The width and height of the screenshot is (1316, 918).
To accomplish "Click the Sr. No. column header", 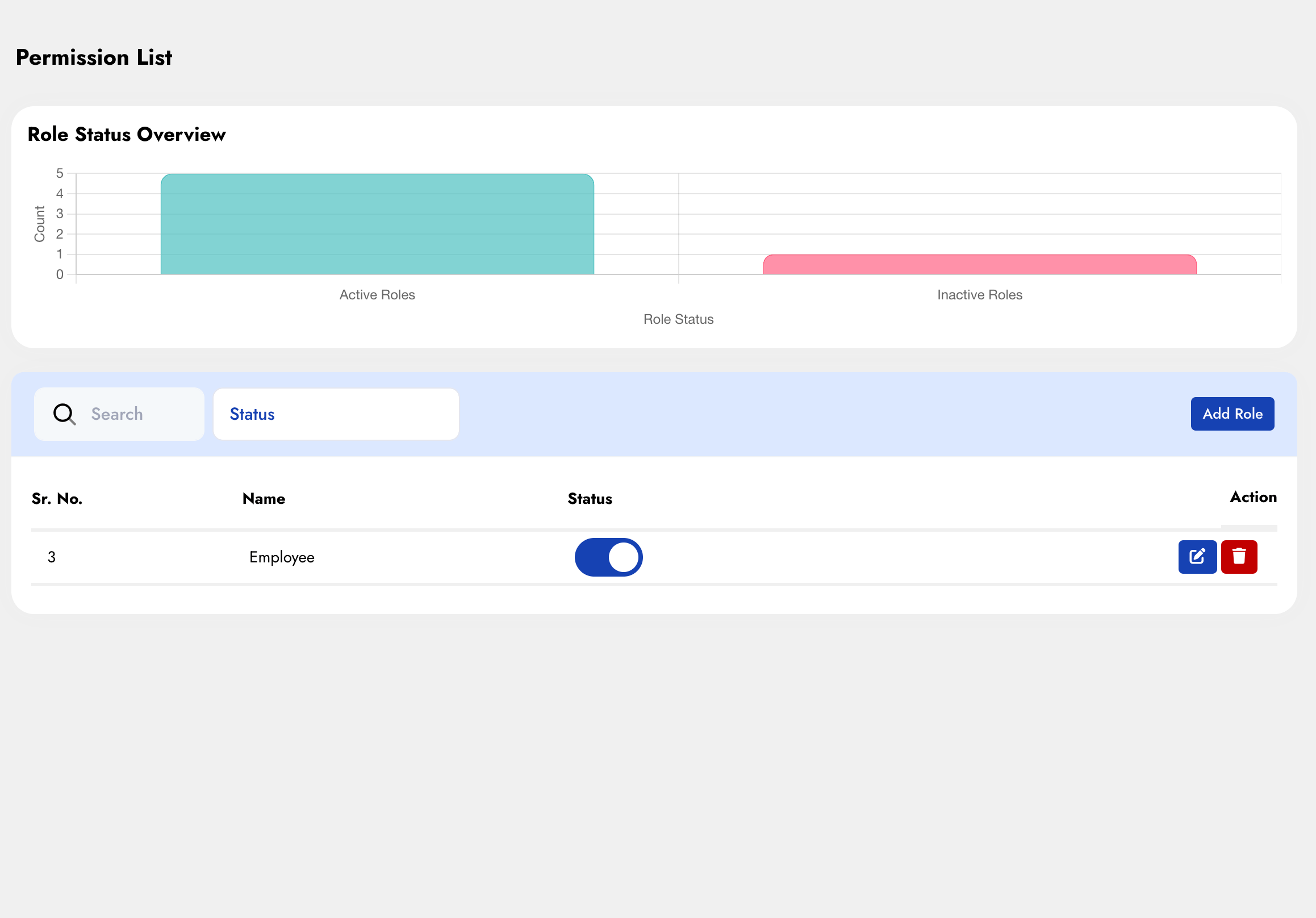I will [x=57, y=498].
